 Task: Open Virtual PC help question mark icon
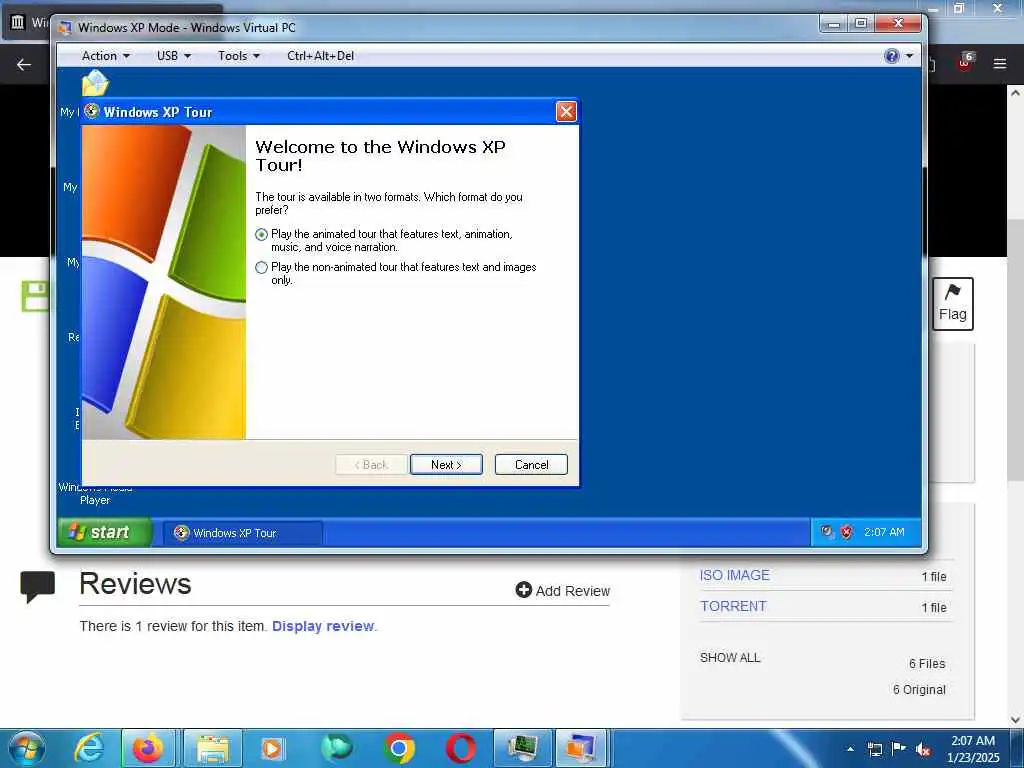891,56
